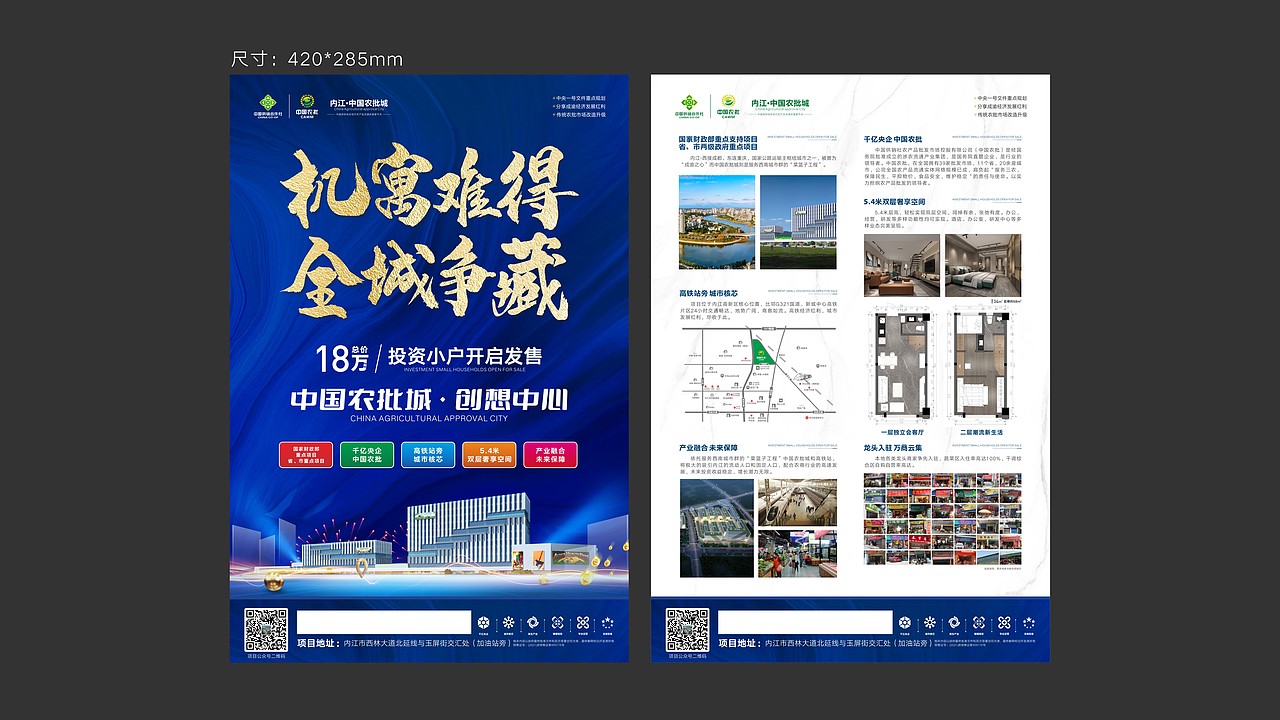Click heading 千亿央企 中国农批
Screen dimensions: 1280x720
point(893,139)
